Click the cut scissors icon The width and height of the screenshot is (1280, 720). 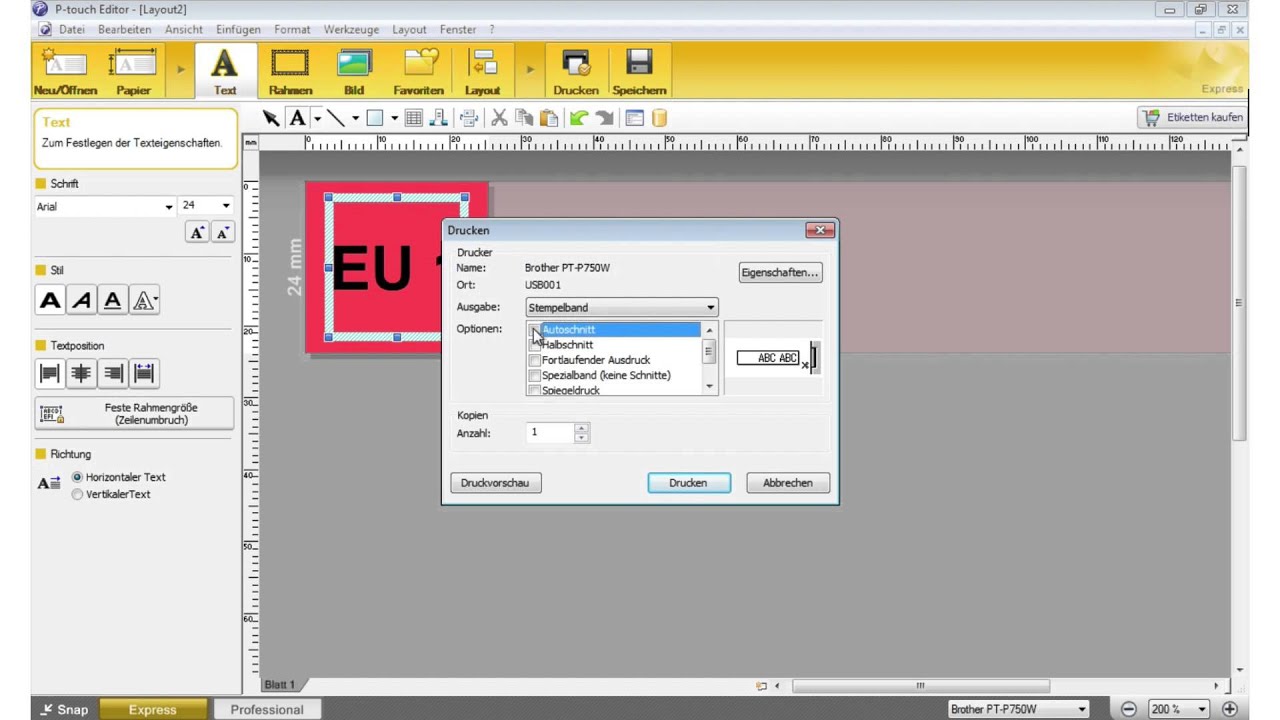(x=499, y=118)
